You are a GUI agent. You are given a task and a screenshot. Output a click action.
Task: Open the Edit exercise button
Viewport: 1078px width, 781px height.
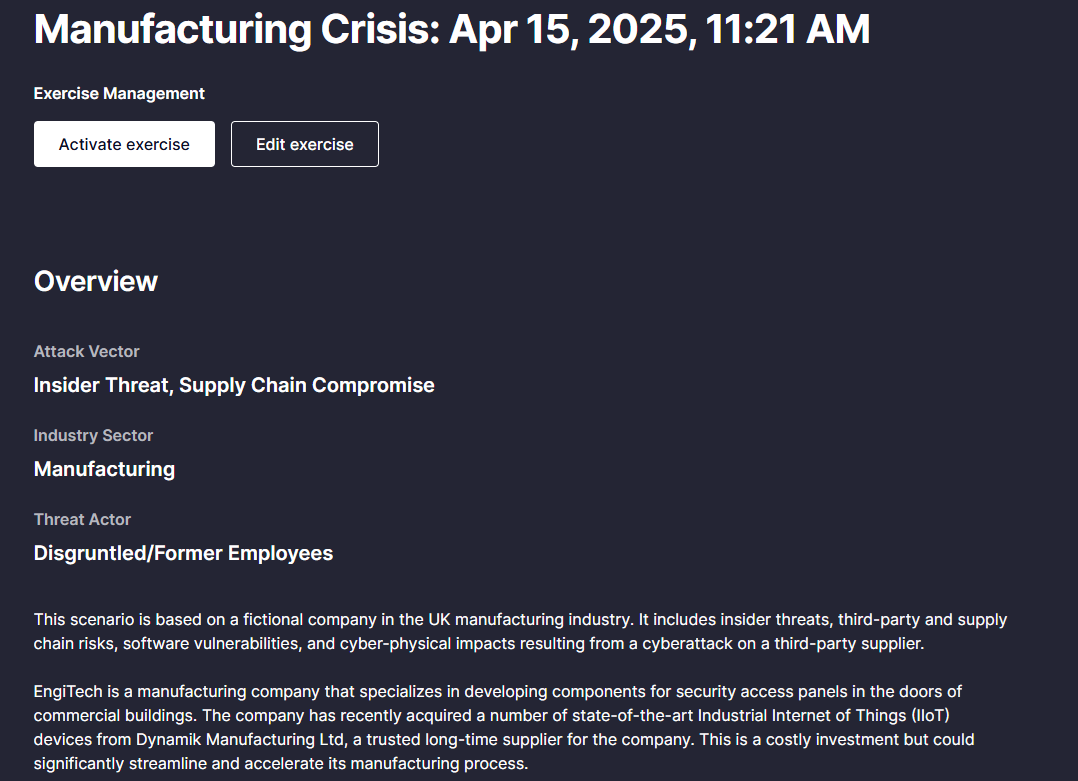[x=304, y=144]
